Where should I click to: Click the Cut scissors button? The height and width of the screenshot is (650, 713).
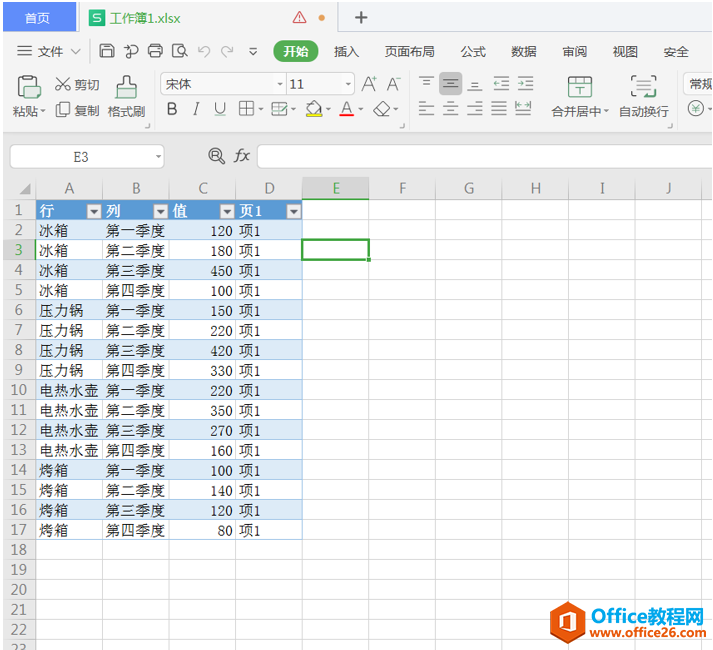(x=77, y=84)
